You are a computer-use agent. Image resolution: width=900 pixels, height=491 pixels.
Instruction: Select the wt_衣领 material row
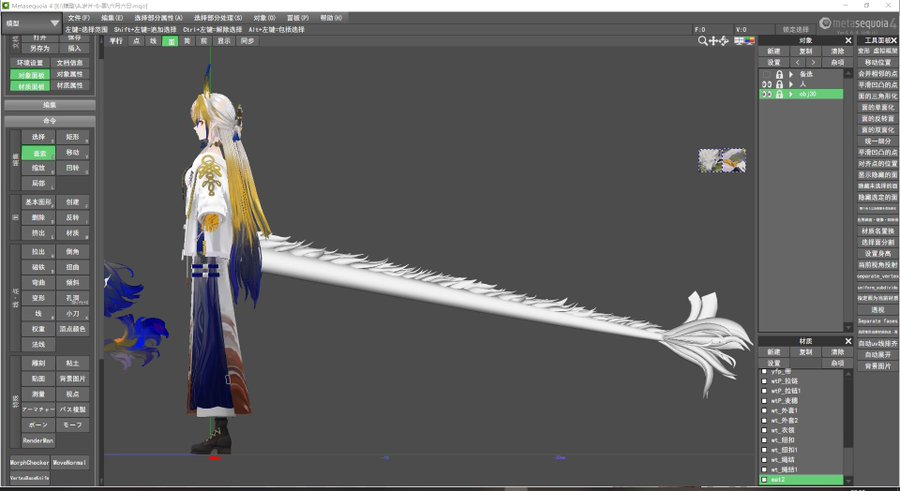(802, 430)
